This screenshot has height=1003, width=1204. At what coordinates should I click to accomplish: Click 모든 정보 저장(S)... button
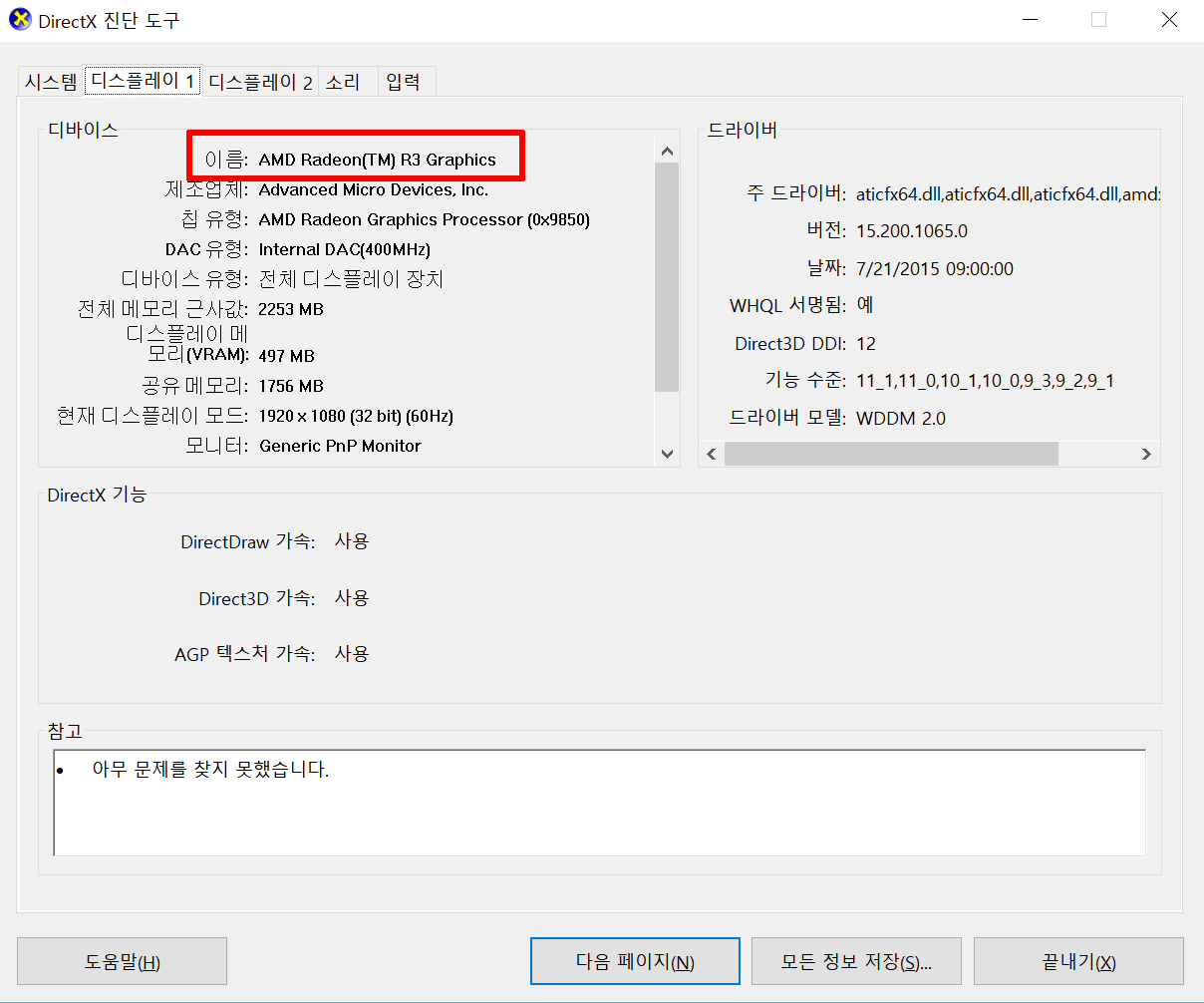pyautogui.click(x=856, y=961)
